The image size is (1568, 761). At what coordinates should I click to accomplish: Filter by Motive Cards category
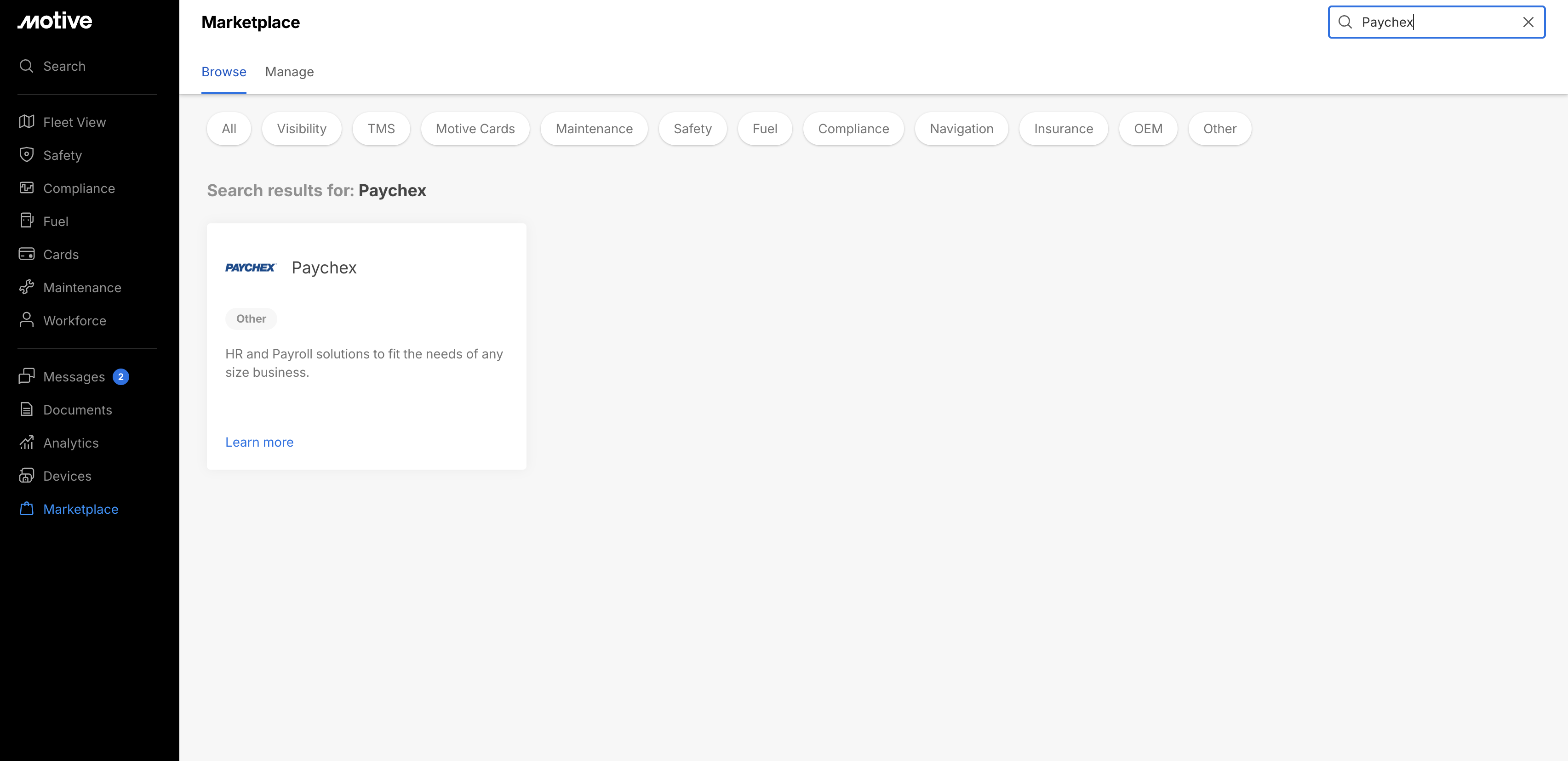[475, 128]
